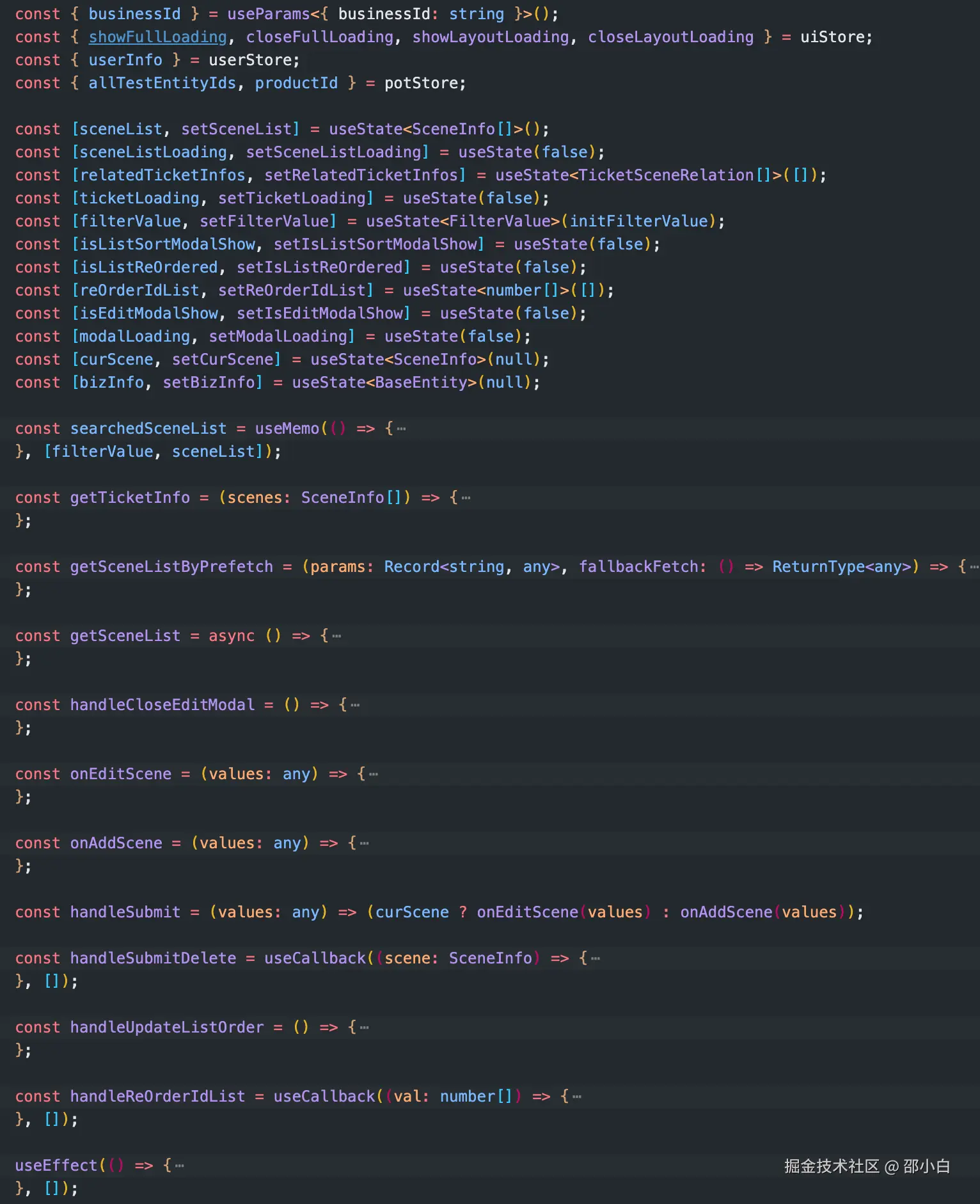Click modalLoading state variable
This screenshot has height=1204, width=980.
134,337
